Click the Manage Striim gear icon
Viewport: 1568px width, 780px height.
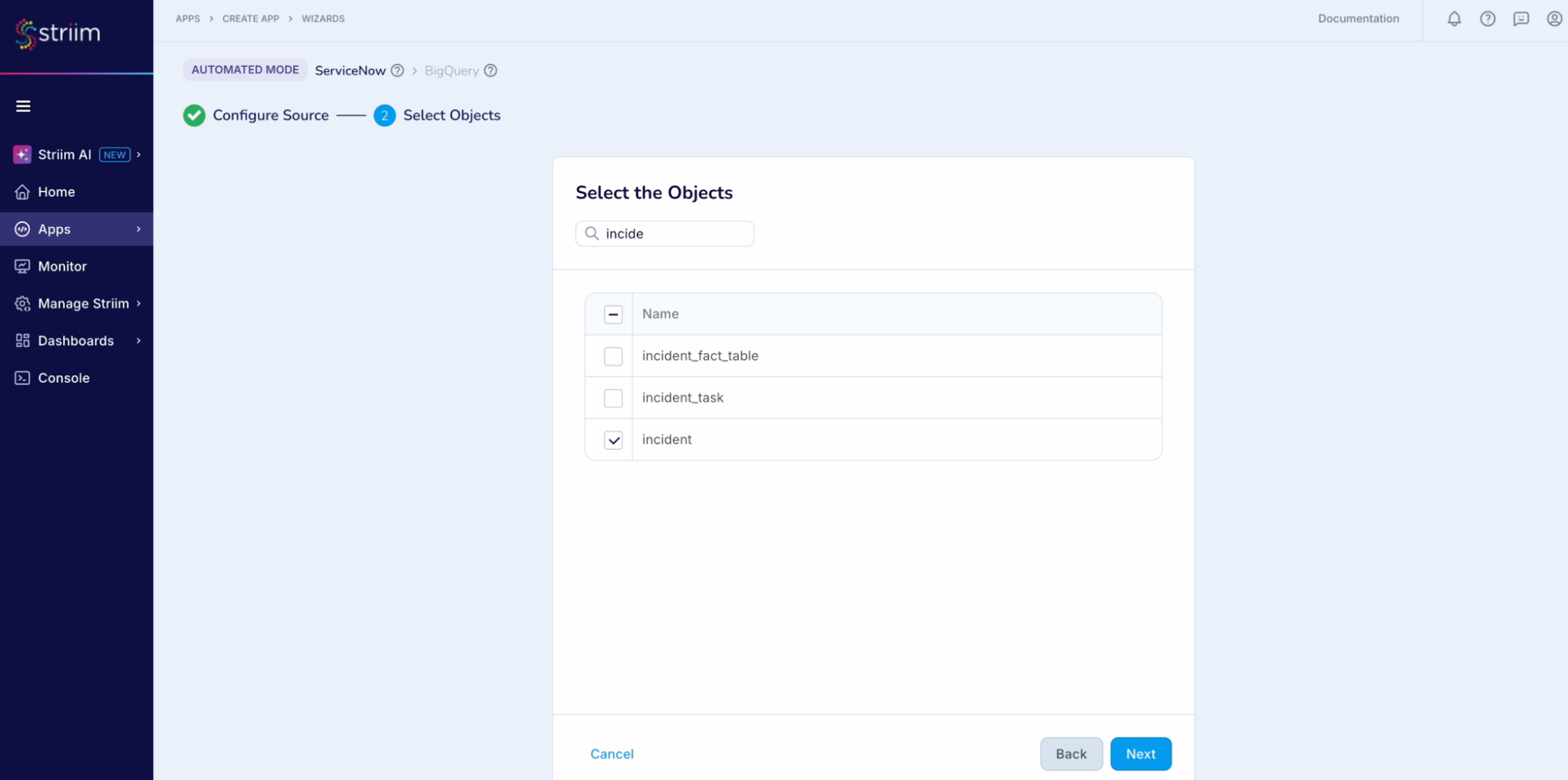(22, 304)
